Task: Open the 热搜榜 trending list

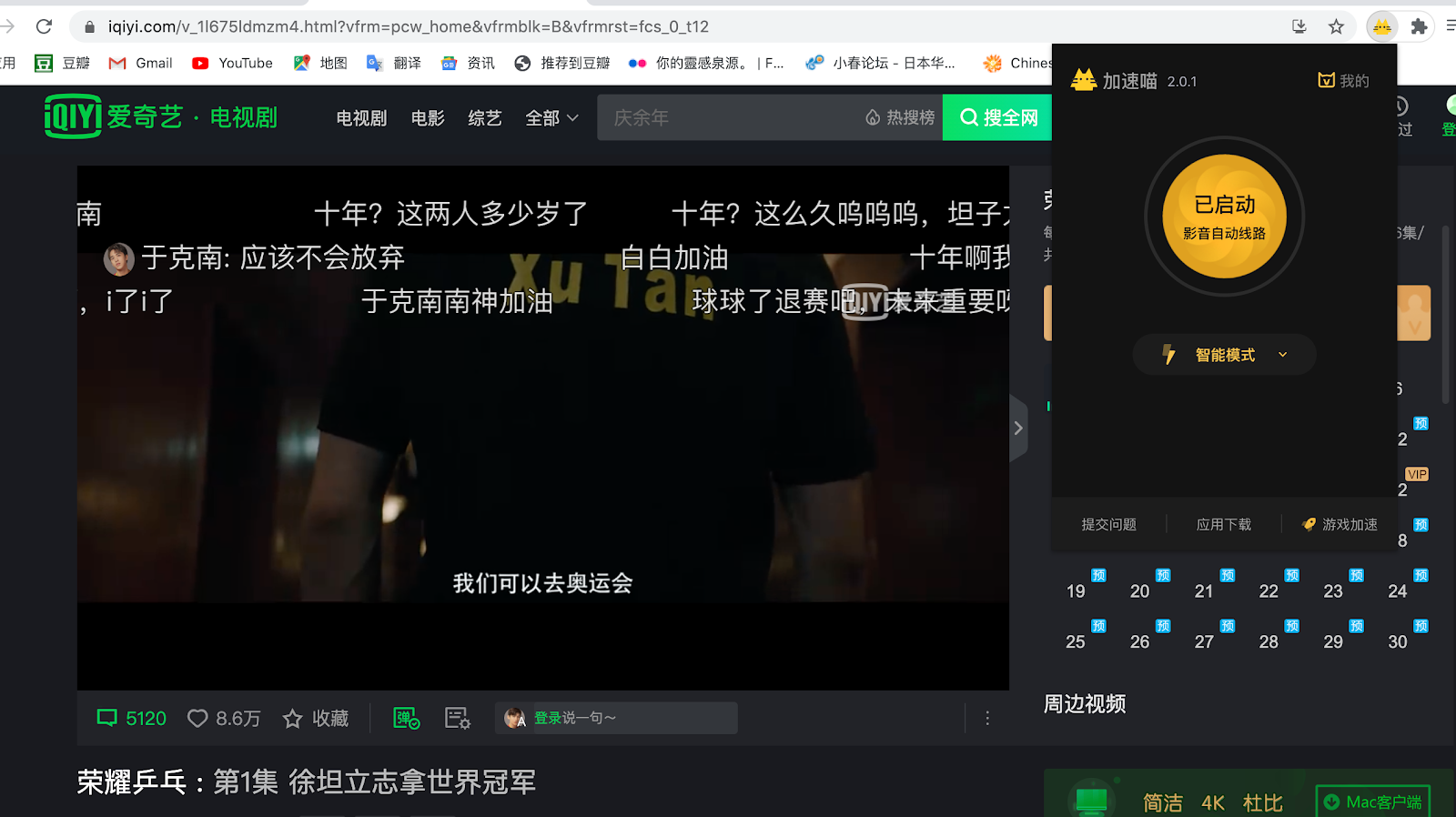Action: [900, 118]
